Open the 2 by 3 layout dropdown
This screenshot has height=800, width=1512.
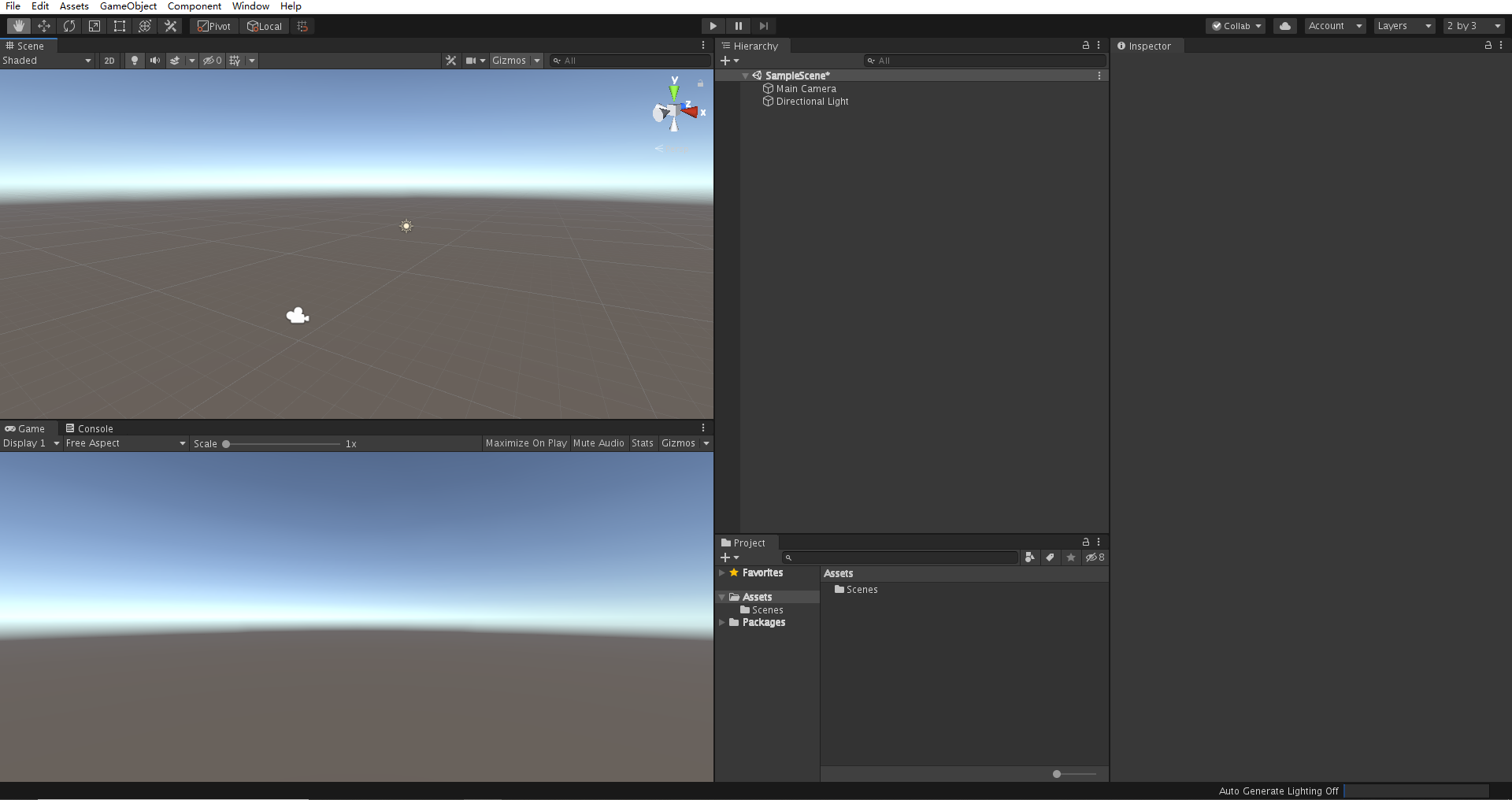coord(1474,26)
